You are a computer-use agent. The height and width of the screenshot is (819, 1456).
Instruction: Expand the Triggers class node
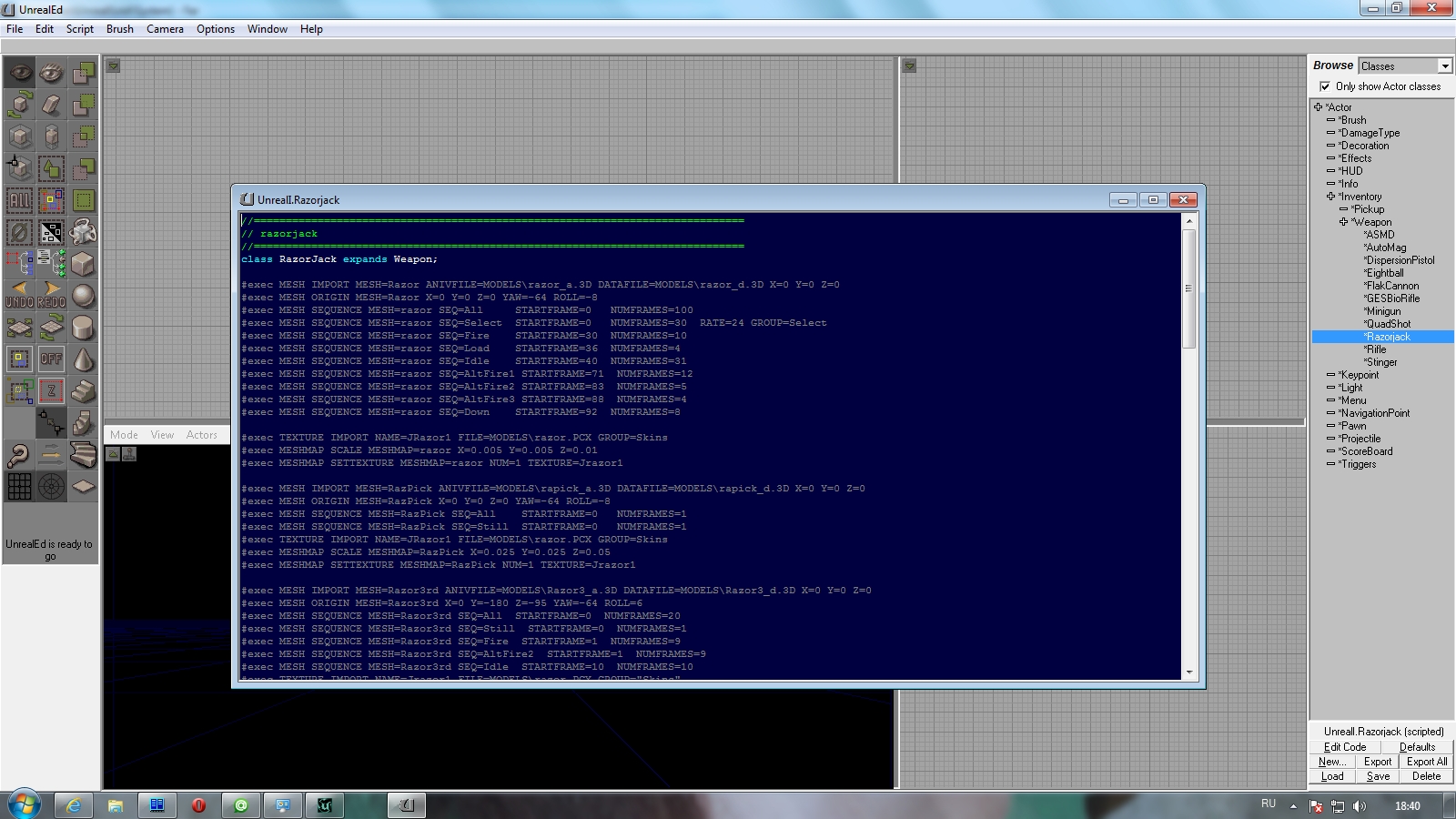point(1330,464)
